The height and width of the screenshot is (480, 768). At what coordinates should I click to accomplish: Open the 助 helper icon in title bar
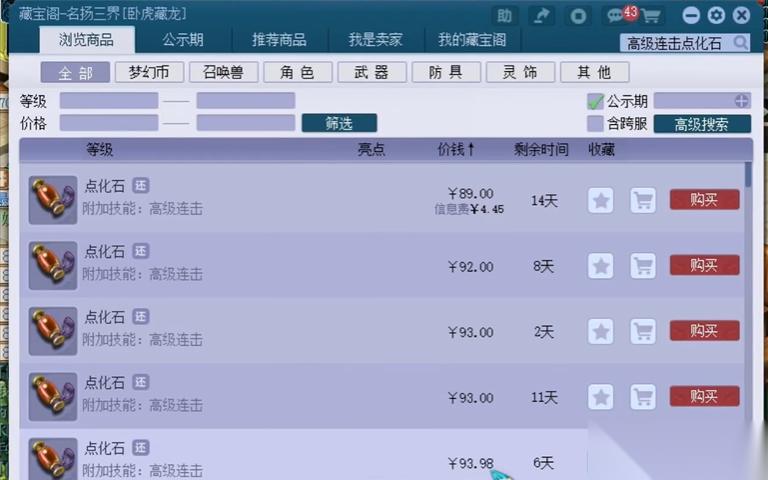click(504, 16)
